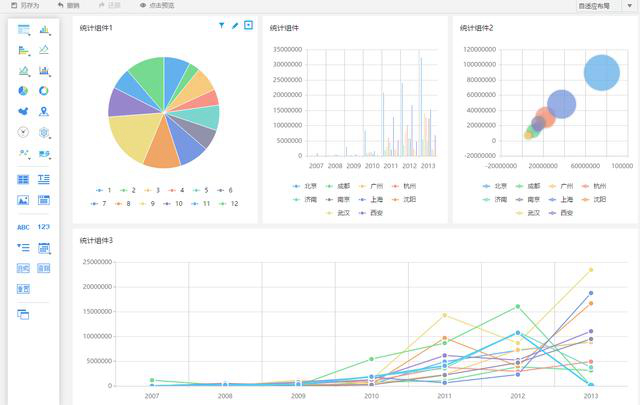The height and width of the screenshot is (405, 640).
Task: Toggle legend series 1 in pie chart
Action: (105, 189)
